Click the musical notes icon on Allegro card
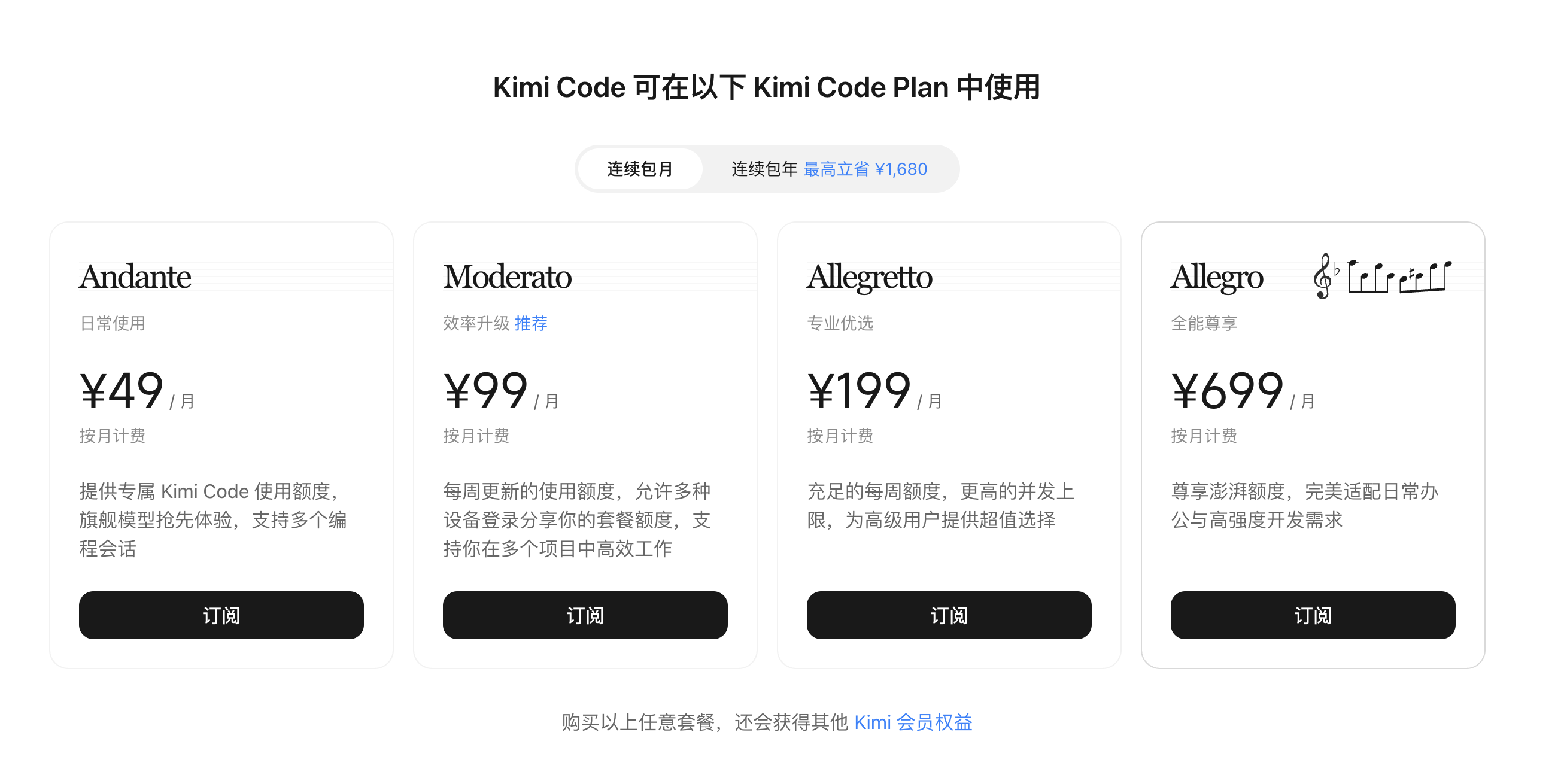 click(1381, 276)
